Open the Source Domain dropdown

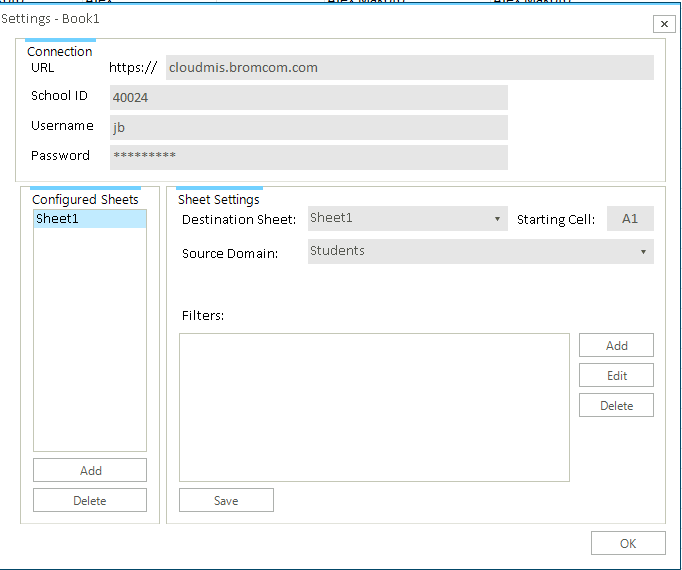(481, 251)
